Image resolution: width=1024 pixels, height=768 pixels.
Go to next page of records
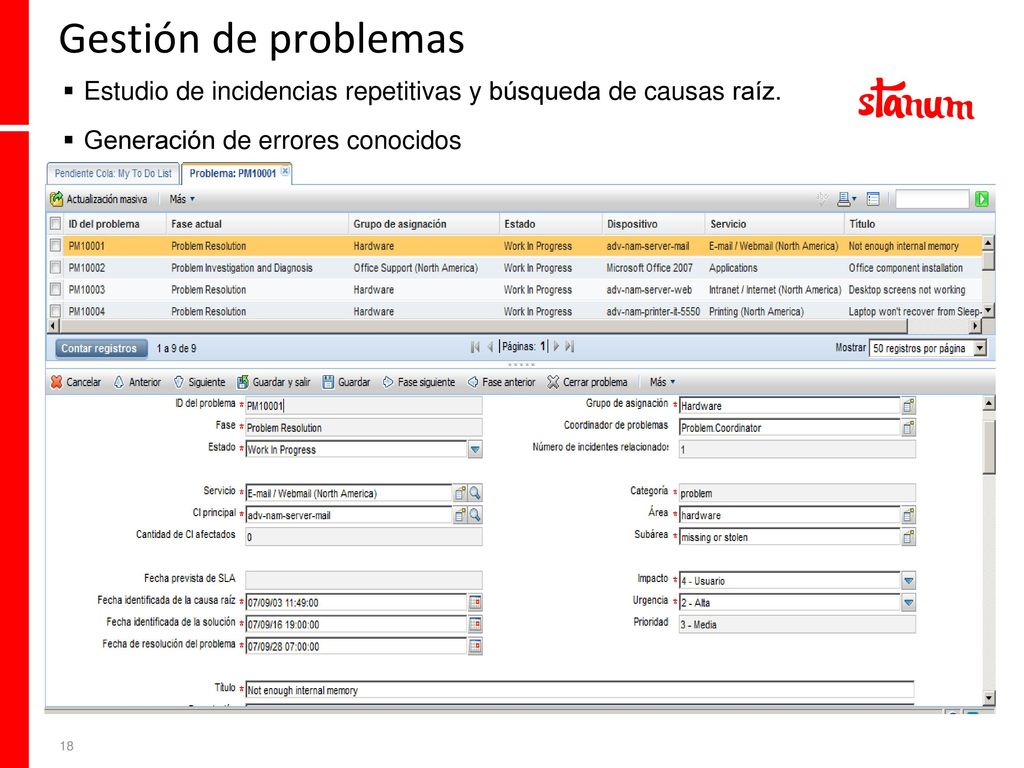556,347
